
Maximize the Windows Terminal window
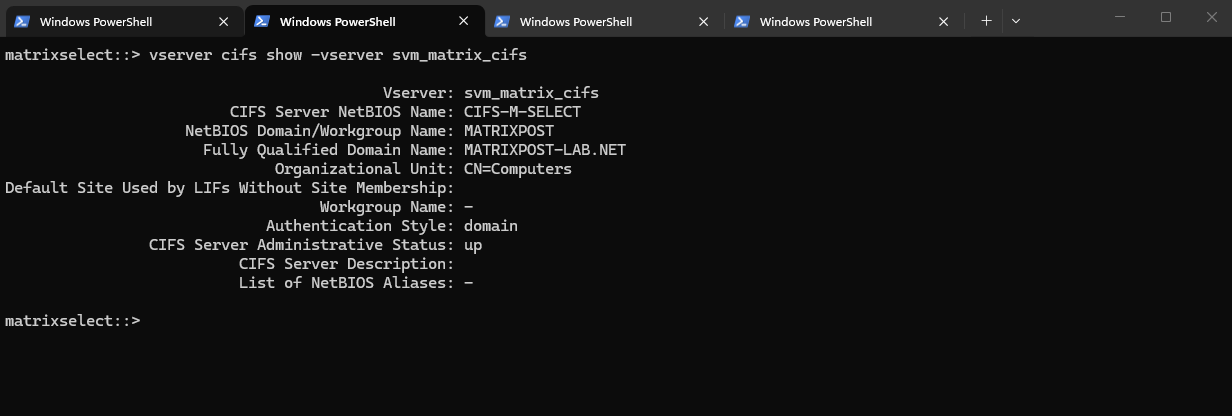click(x=1166, y=17)
